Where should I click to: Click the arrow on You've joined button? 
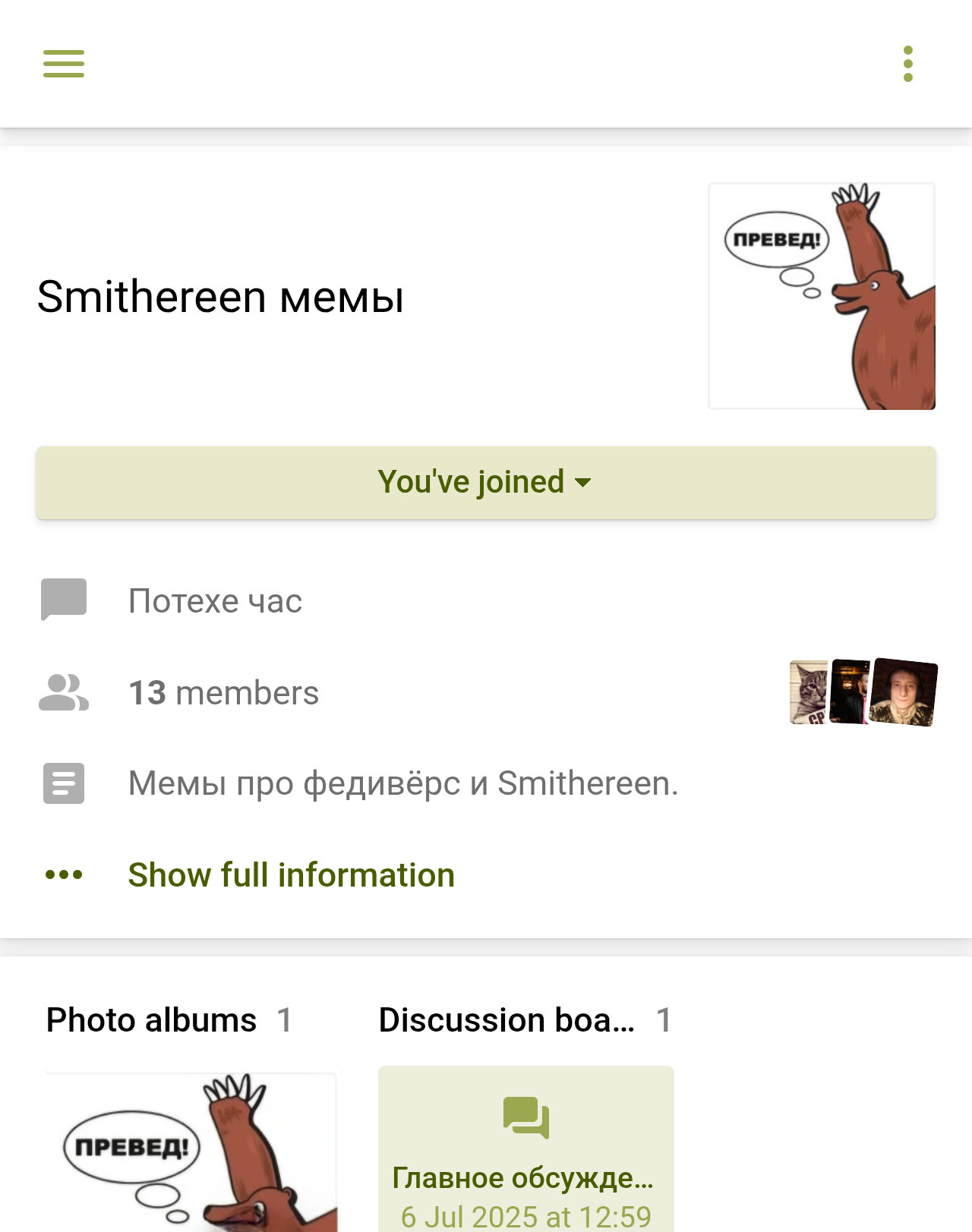[583, 483]
